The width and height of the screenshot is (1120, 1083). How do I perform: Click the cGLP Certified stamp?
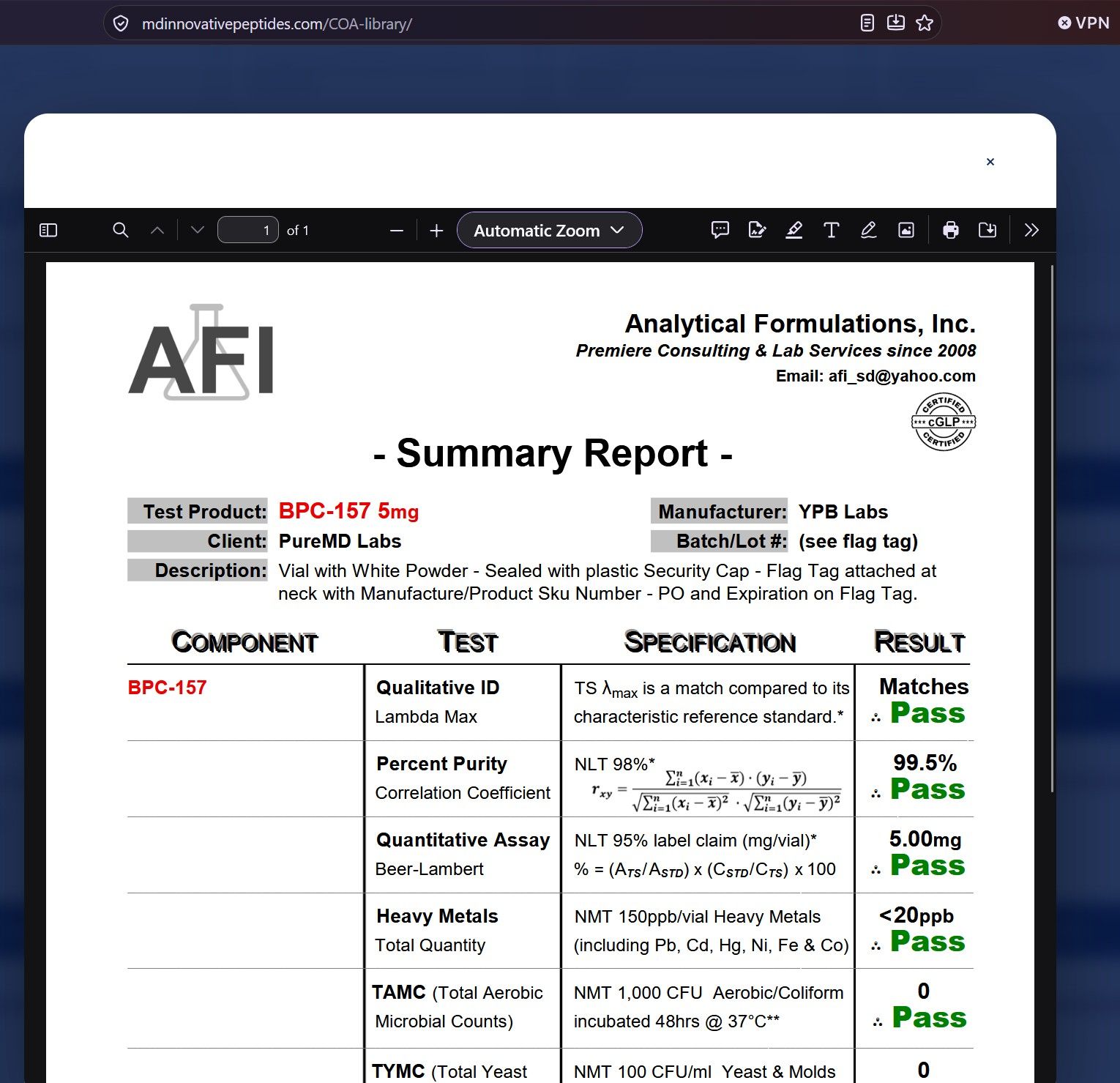944,422
